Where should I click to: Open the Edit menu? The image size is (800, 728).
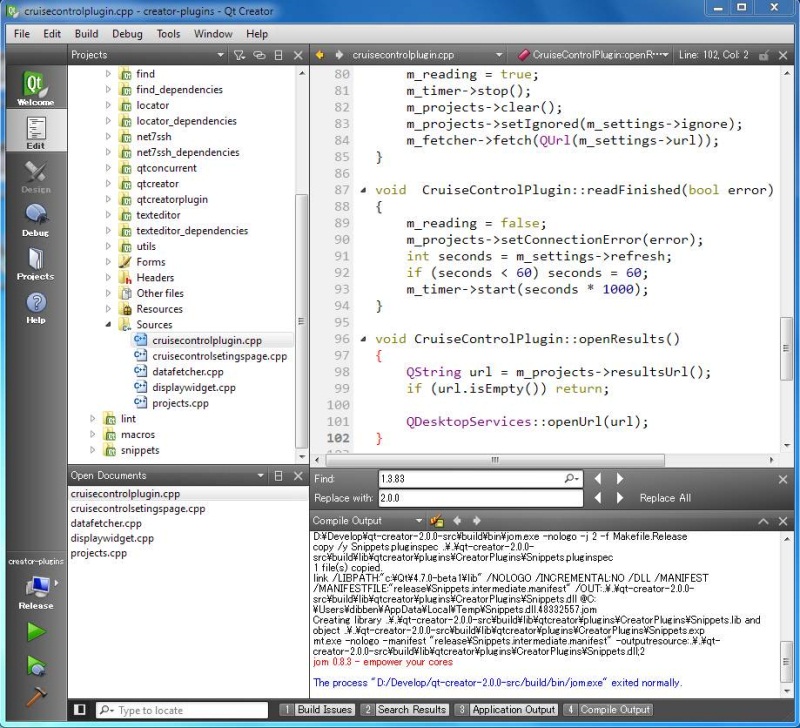pos(52,34)
